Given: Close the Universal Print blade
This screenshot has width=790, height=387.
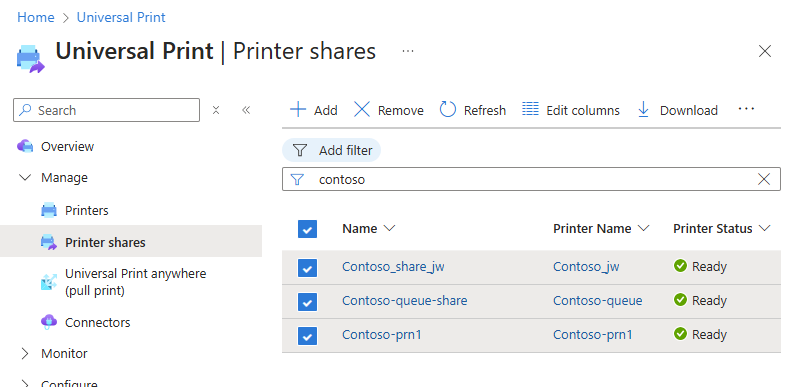Looking at the screenshot, I should [x=765, y=51].
